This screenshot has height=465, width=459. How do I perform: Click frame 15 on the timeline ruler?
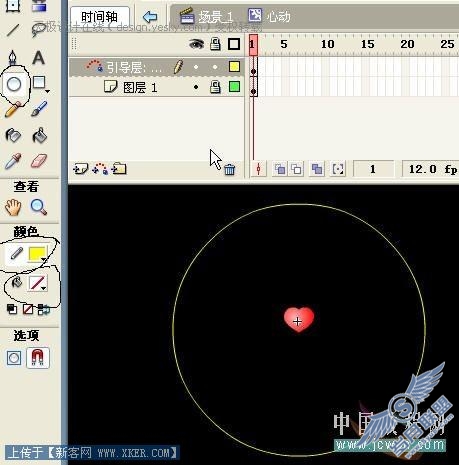pyautogui.click(x=367, y=44)
